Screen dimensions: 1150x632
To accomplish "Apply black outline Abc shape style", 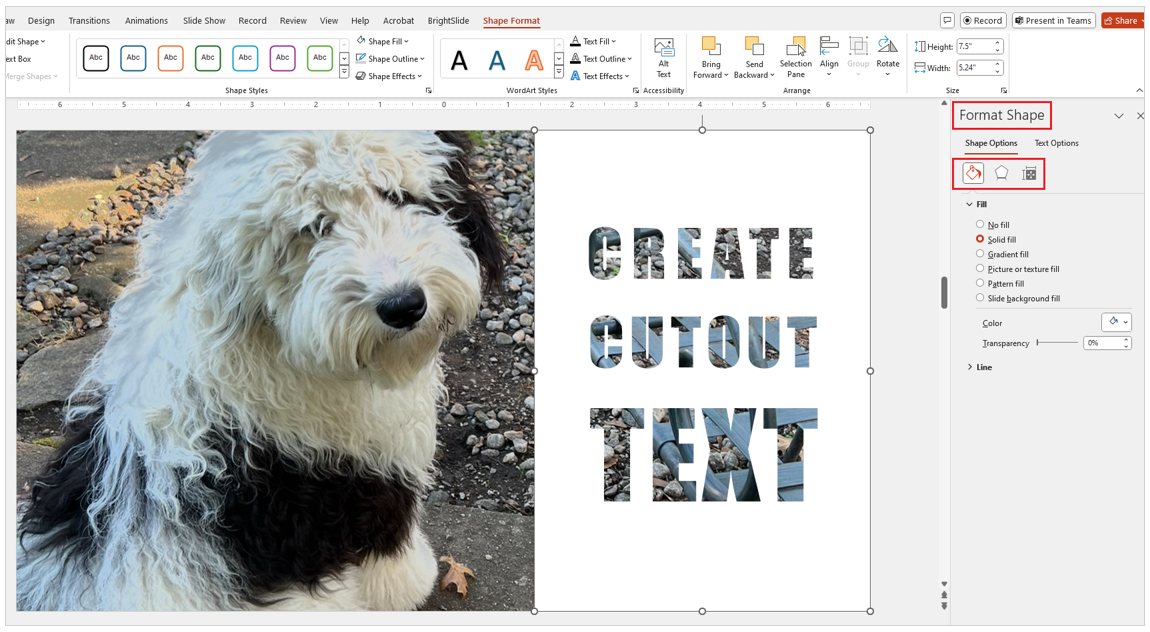I will 96,58.
